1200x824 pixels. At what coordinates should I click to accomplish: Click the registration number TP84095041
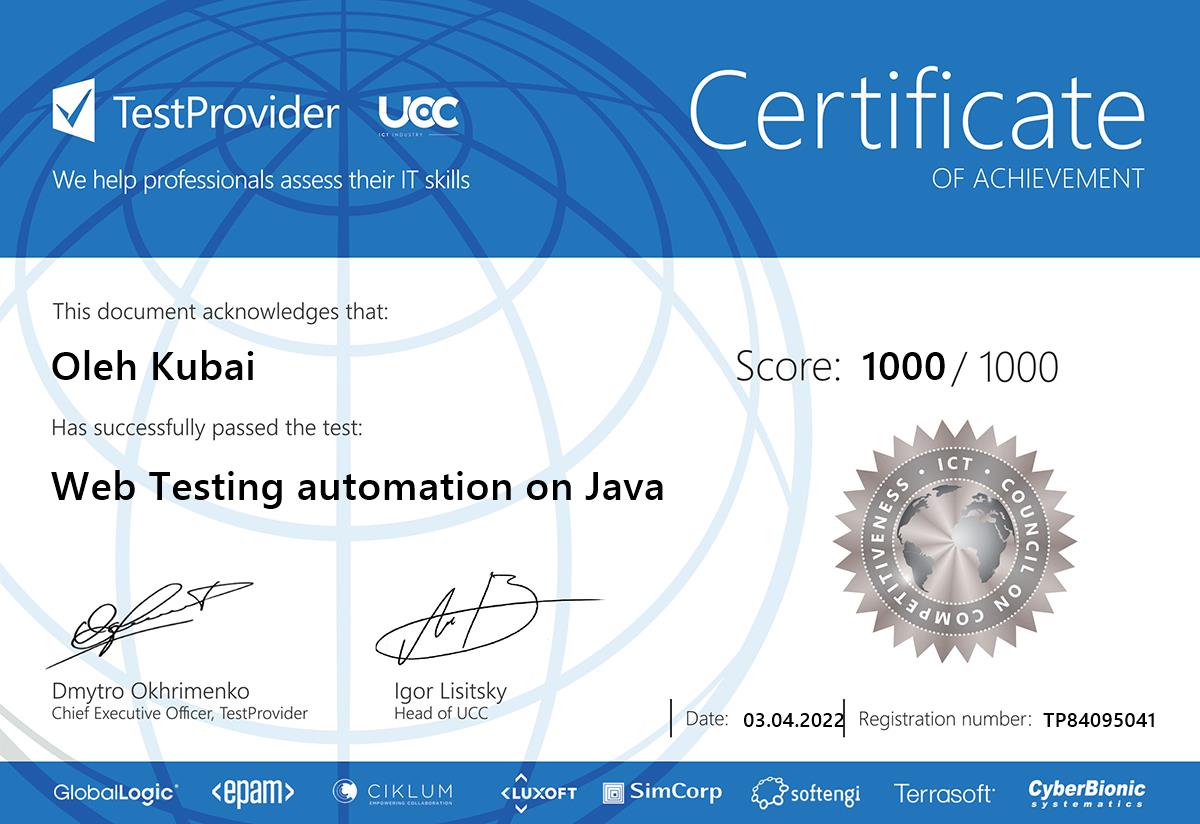(x=1098, y=719)
